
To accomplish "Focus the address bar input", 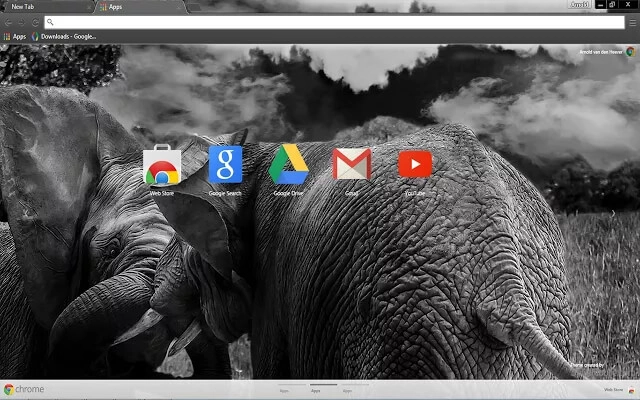I will tap(334, 22).
